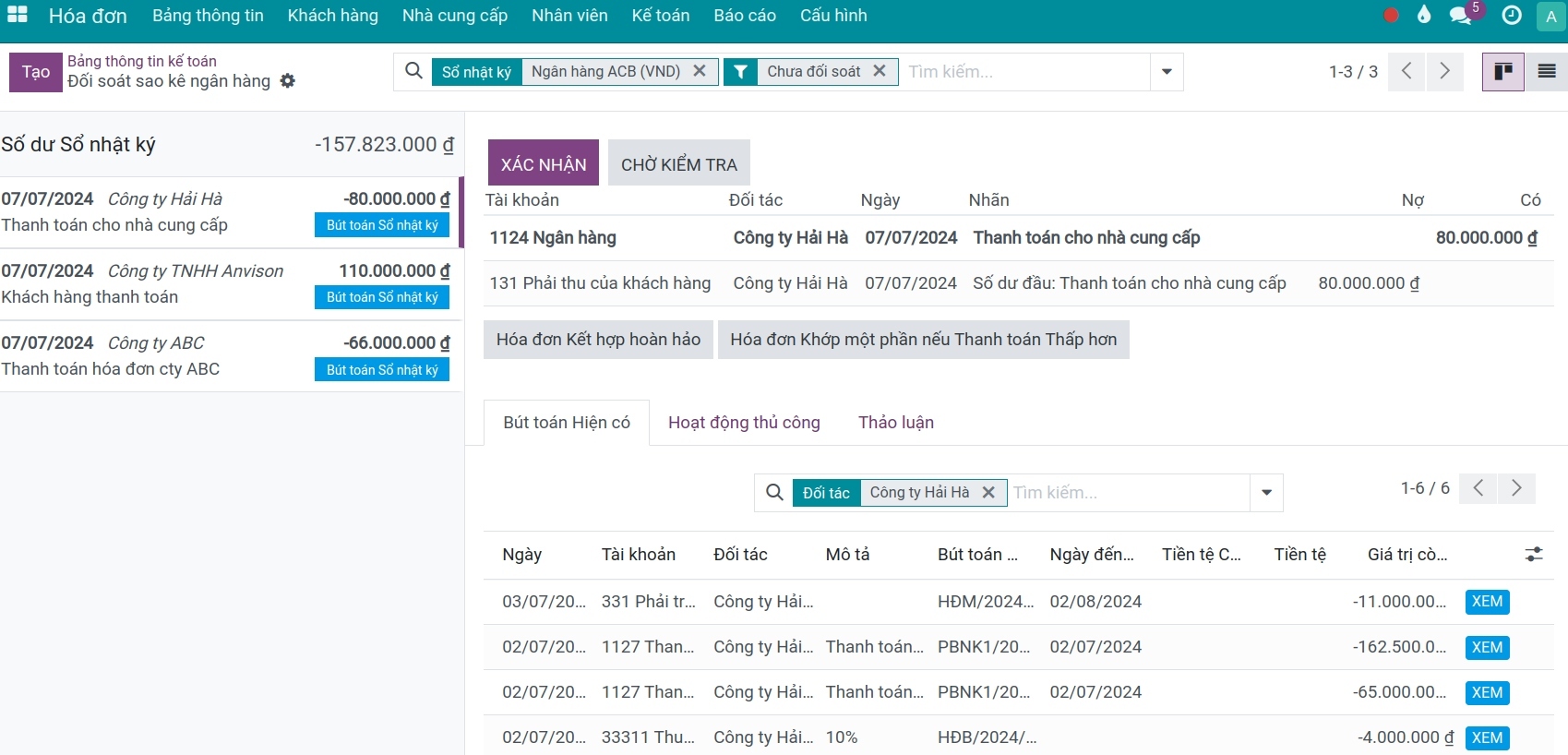The image size is (1568, 755).
Task: Click the water drop icon in top bar
Action: 1424,15
